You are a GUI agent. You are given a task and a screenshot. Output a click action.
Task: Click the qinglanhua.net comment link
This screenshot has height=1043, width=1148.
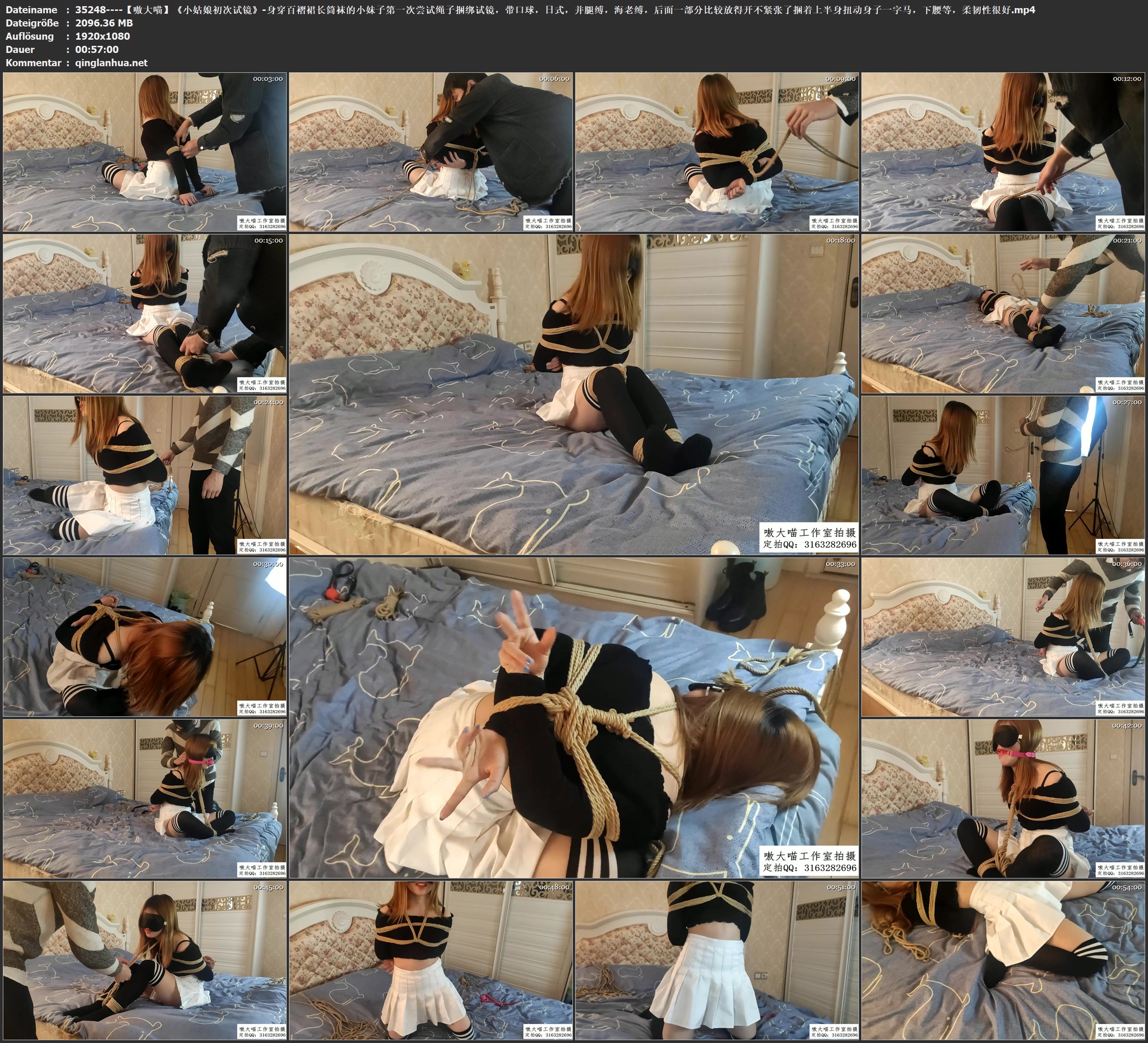111,62
